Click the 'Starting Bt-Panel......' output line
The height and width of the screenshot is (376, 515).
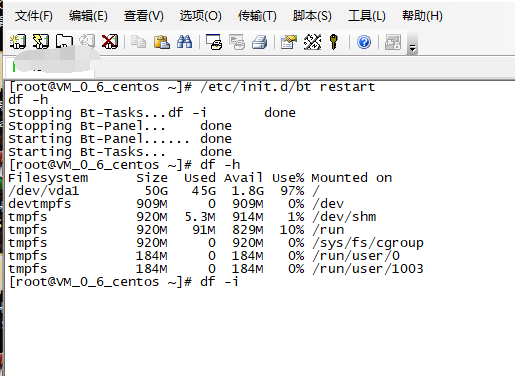(120, 139)
